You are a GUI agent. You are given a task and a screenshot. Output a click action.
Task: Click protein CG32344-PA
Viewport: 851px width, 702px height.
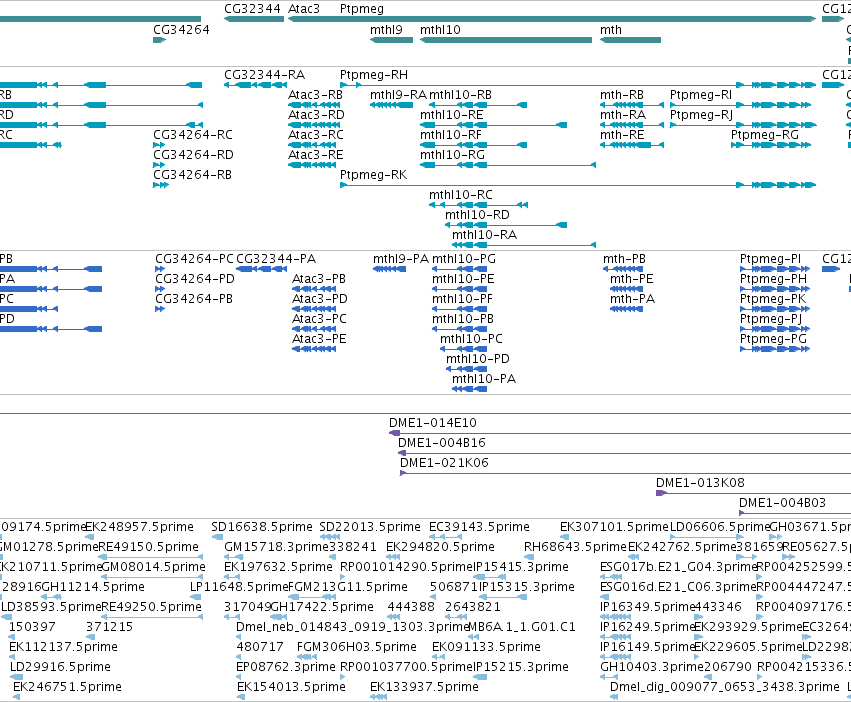pyautogui.click(x=276, y=258)
